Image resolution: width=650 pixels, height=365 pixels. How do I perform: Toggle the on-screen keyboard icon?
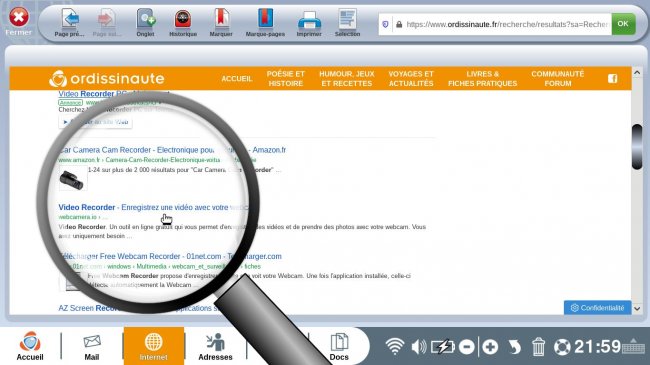click(633, 346)
